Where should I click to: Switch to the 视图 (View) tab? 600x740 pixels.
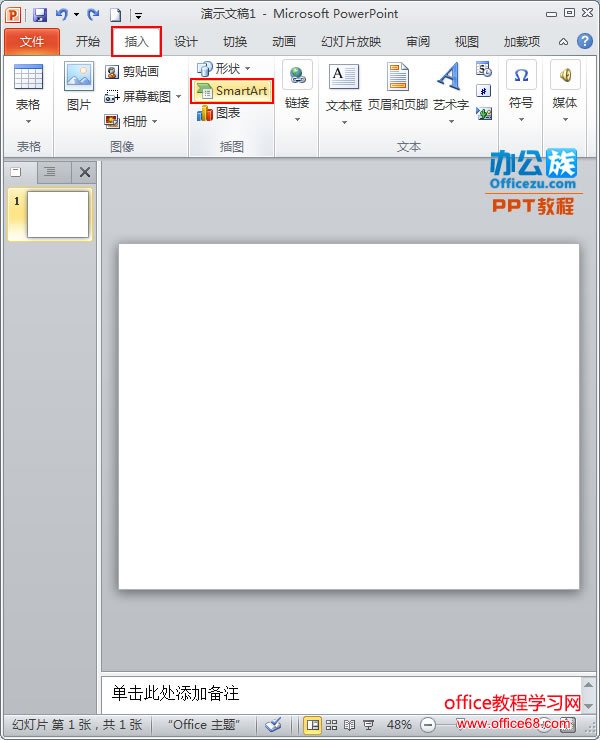coord(467,42)
